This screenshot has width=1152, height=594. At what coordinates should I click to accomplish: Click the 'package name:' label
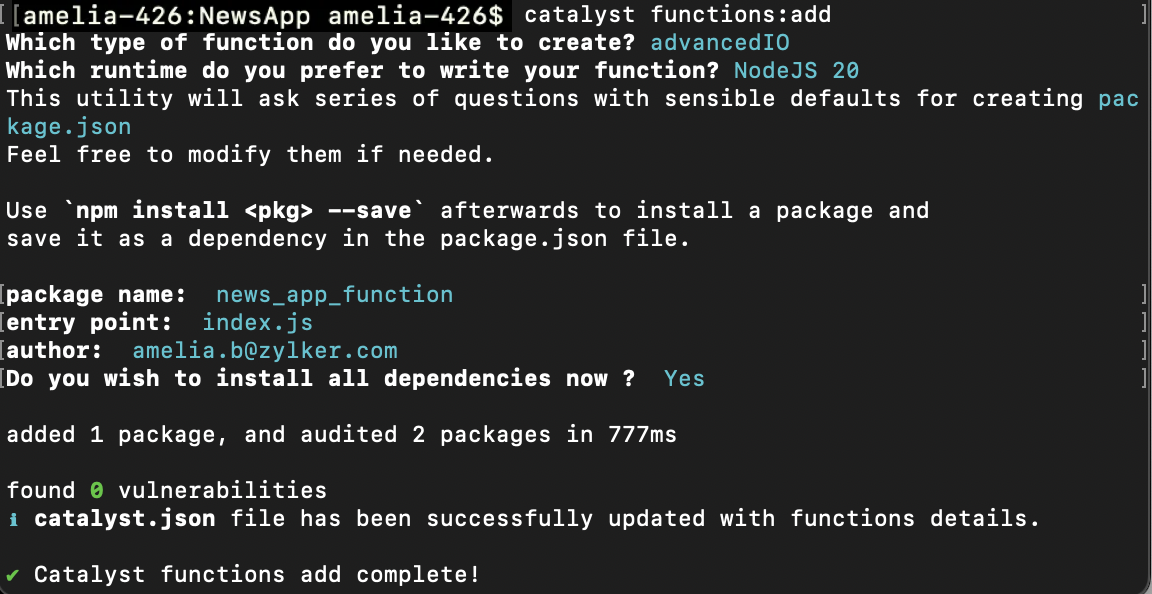coord(96,295)
